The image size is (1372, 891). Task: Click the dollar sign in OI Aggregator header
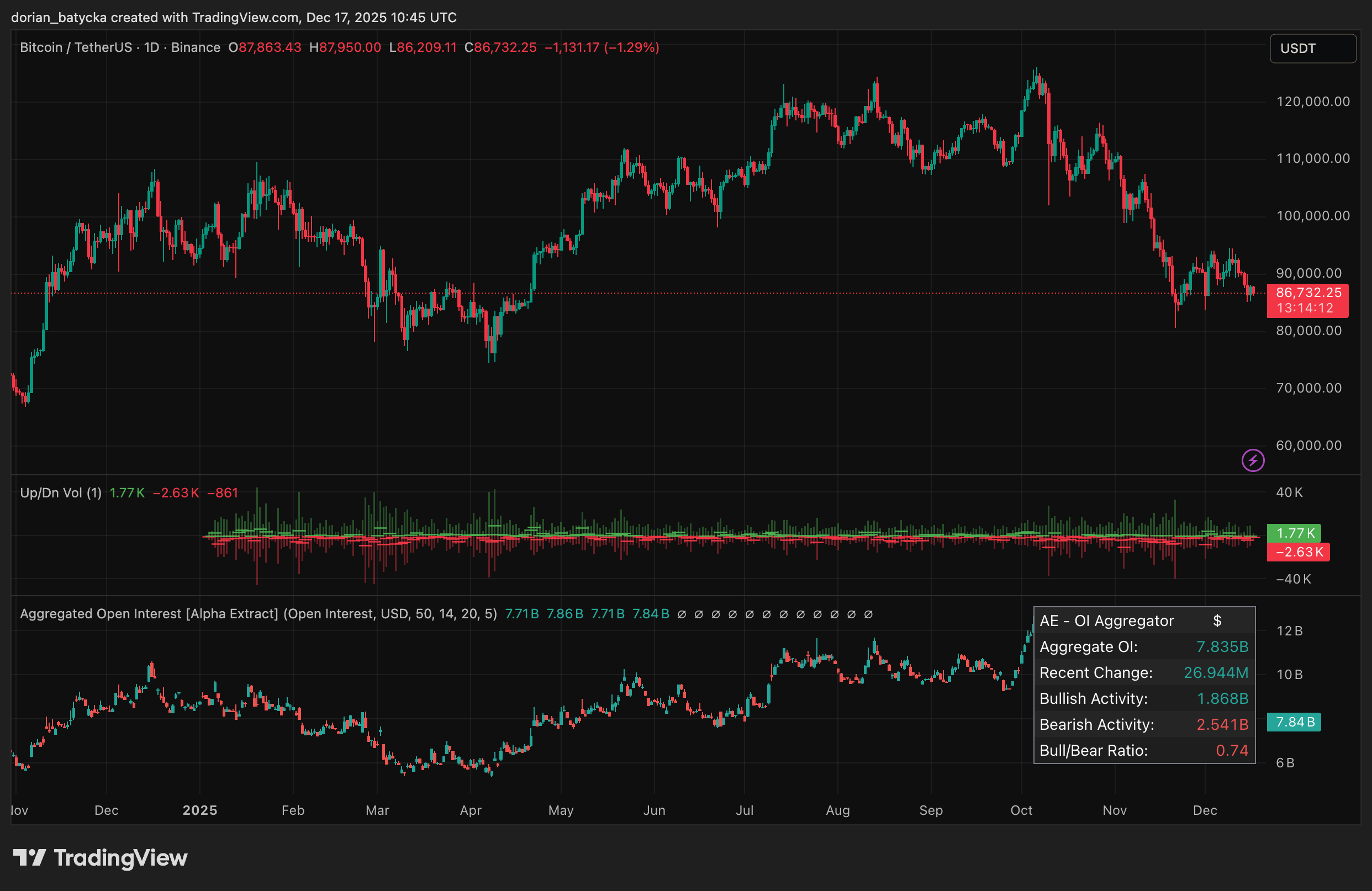(1217, 620)
